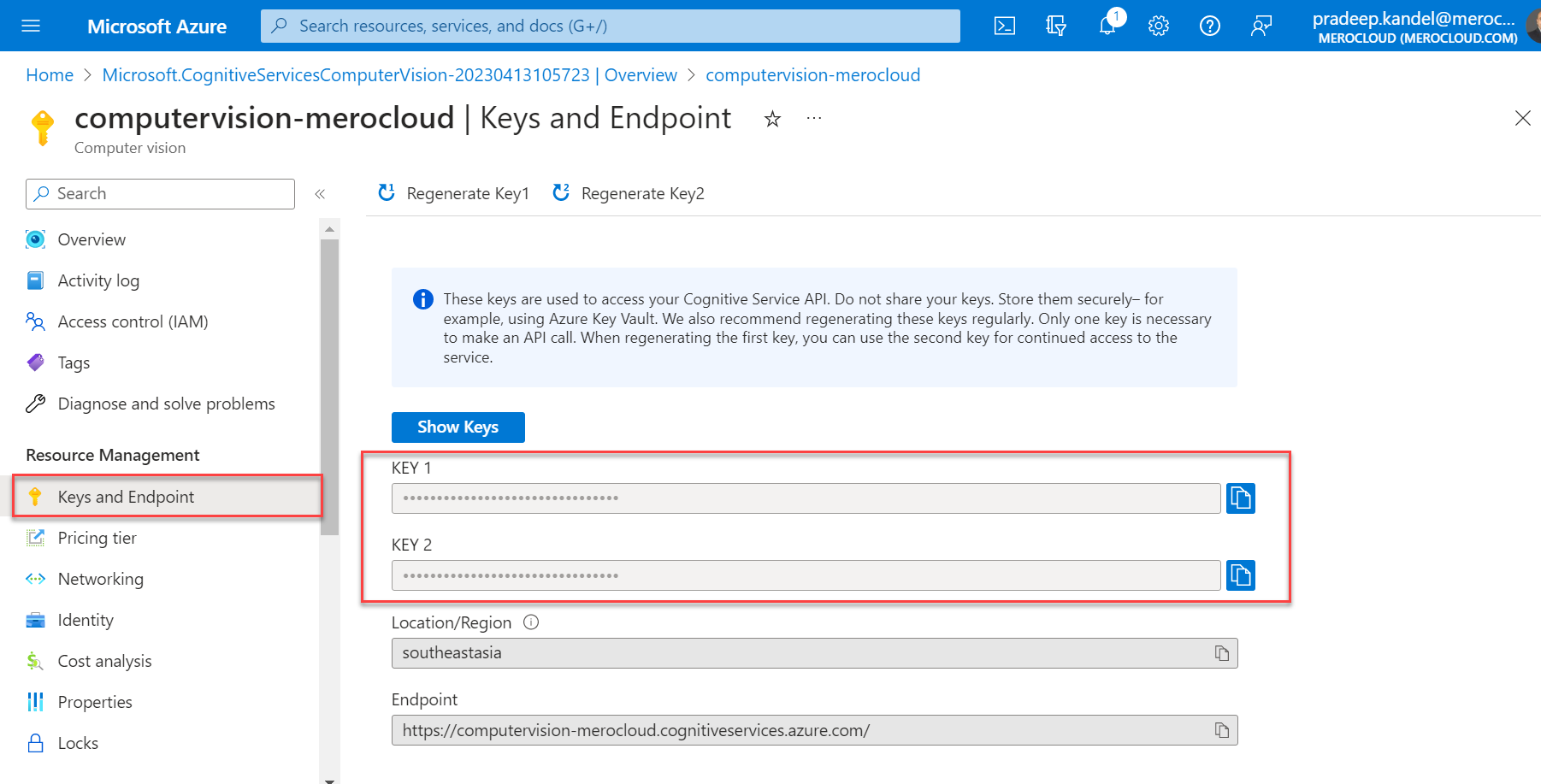Show the hidden keys with Show Keys

[458, 427]
